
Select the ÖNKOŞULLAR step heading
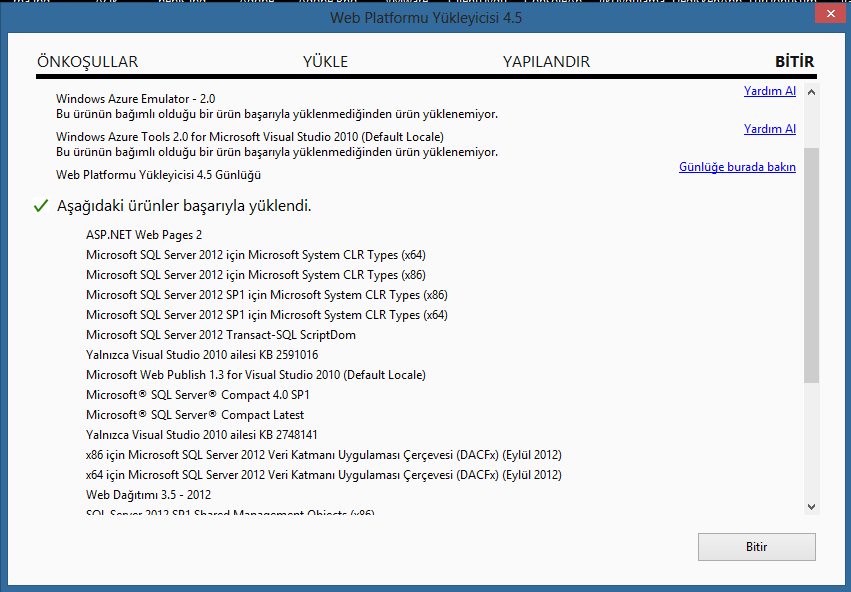pyautogui.click(x=87, y=62)
